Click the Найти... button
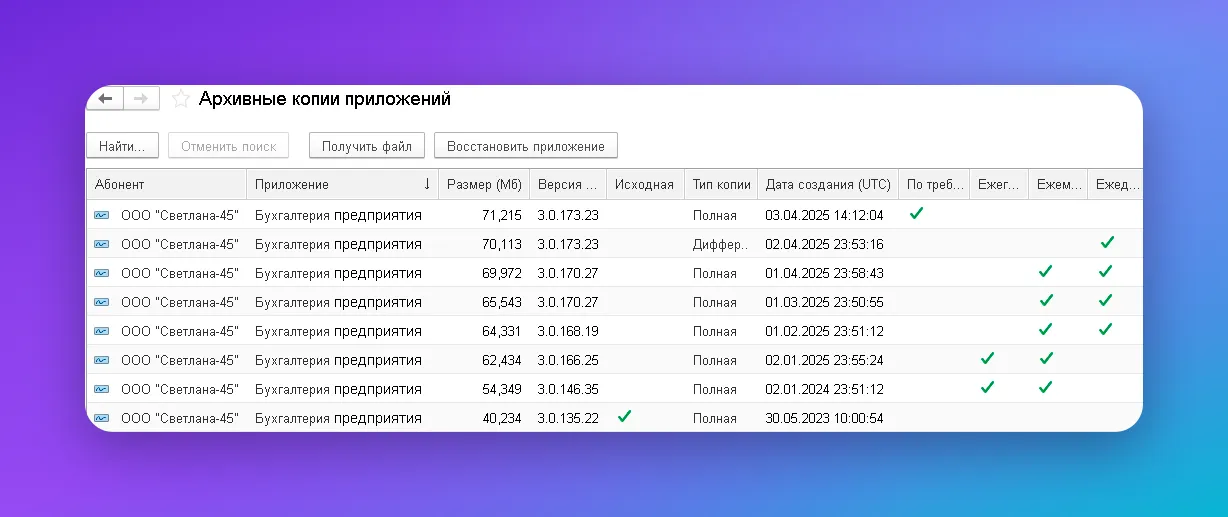 (x=123, y=145)
